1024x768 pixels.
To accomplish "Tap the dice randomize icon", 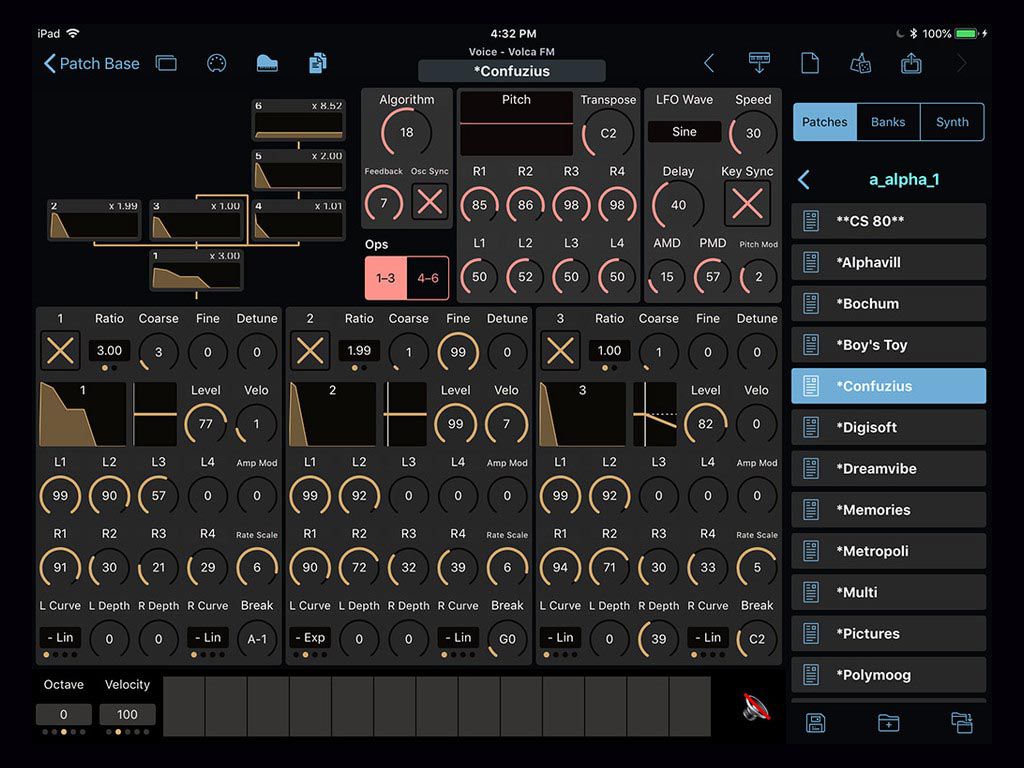I will tap(860, 63).
